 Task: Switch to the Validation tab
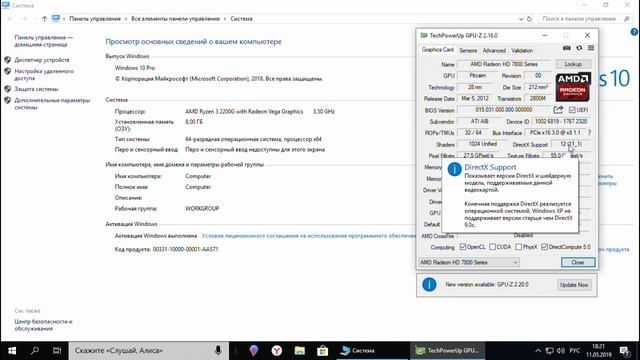coord(522,51)
